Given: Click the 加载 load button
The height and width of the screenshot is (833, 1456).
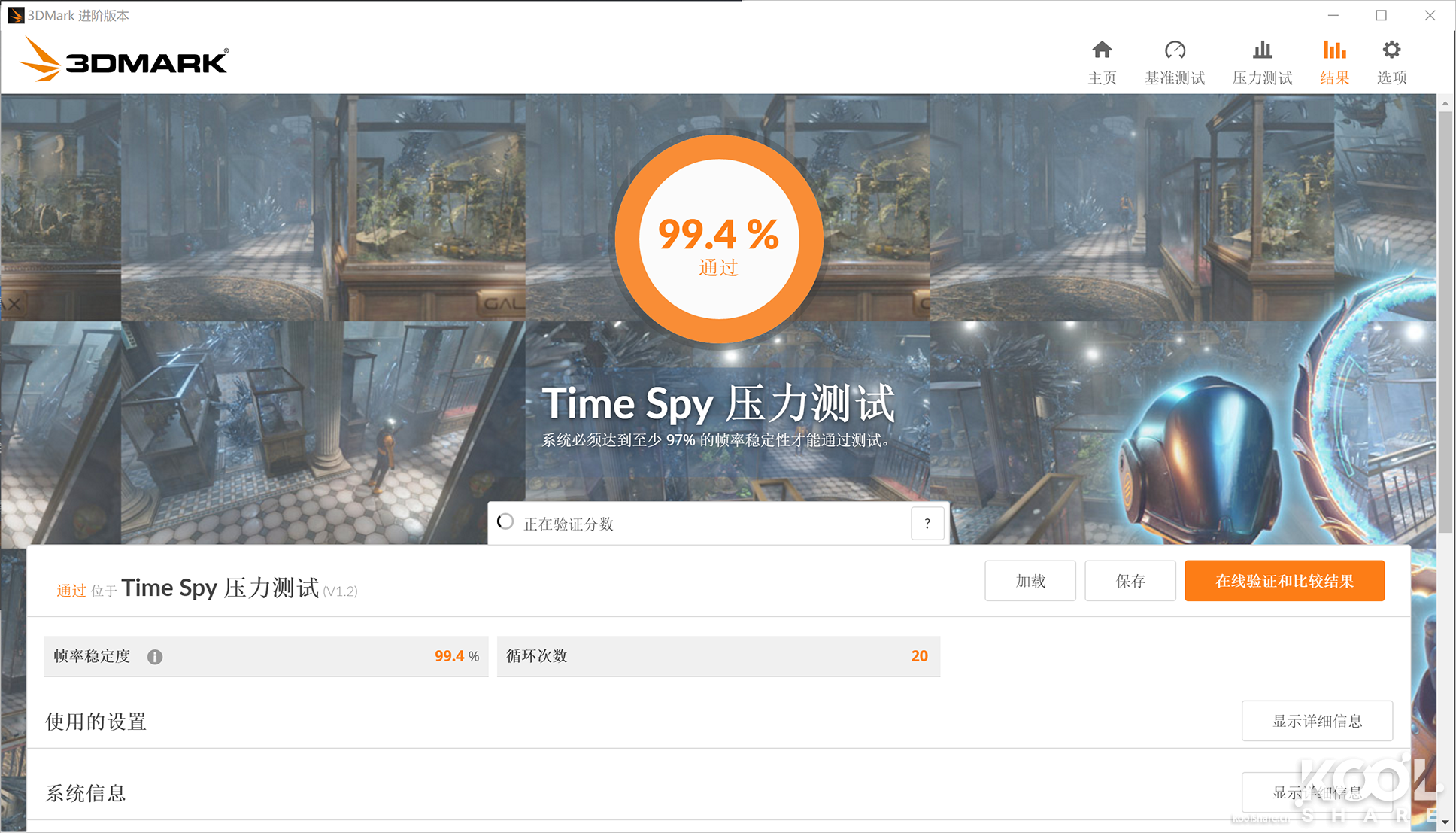Looking at the screenshot, I should click(1030, 581).
